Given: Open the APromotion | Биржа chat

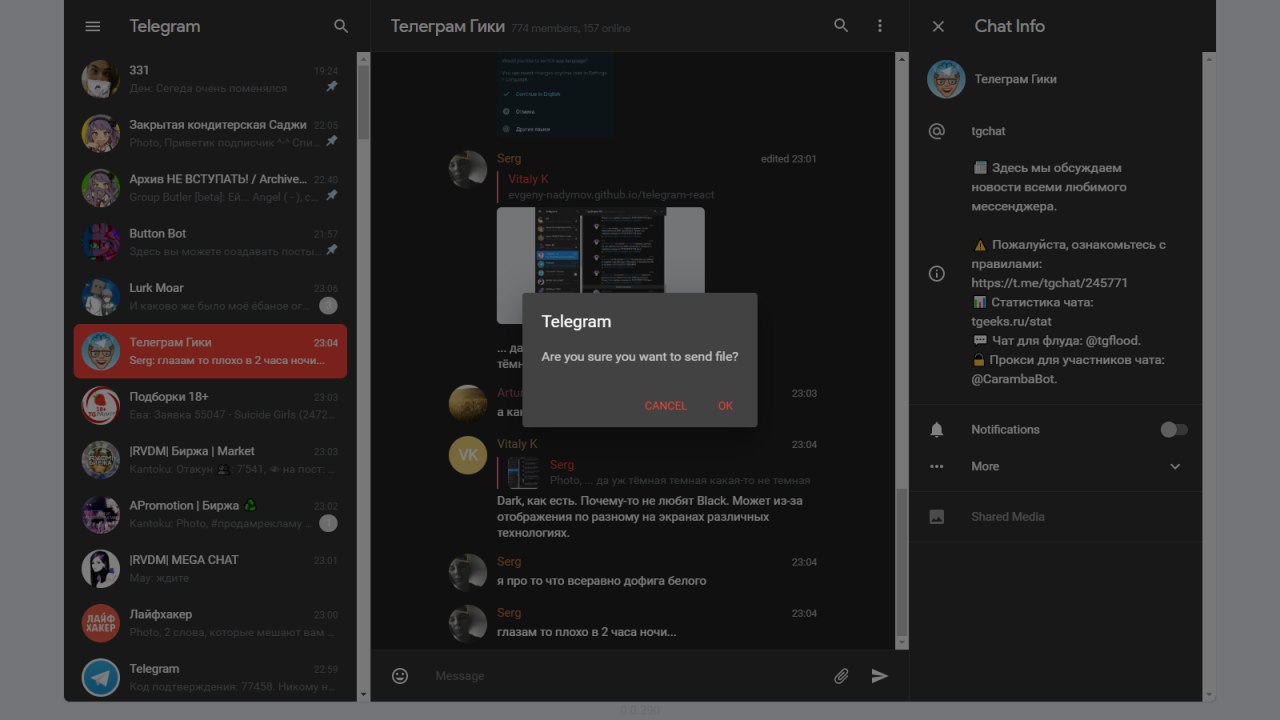Looking at the screenshot, I should (x=210, y=514).
